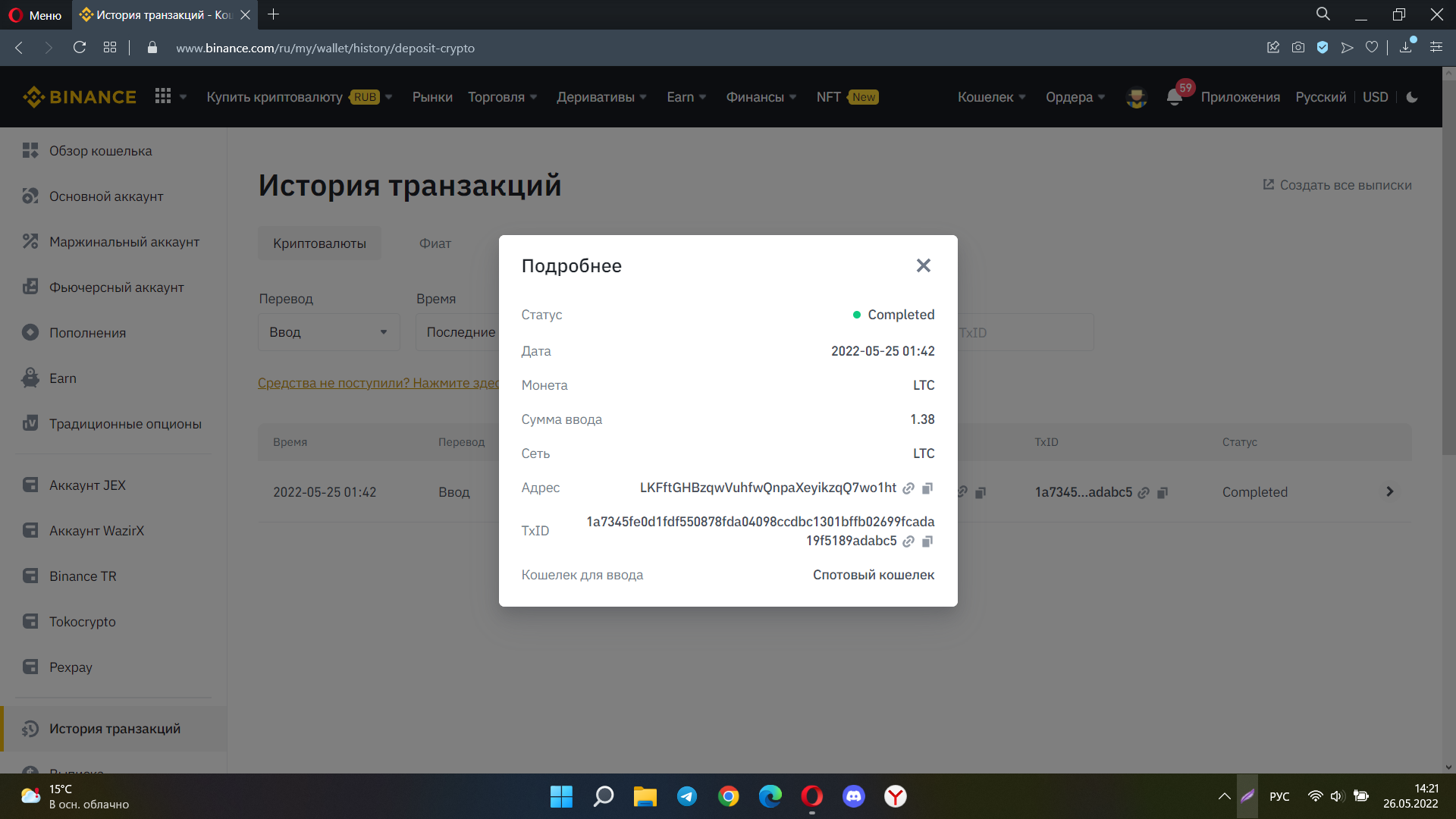This screenshot has width=1456, height=819.
Task: Go to Рынки page
Action: click(432, 97)
